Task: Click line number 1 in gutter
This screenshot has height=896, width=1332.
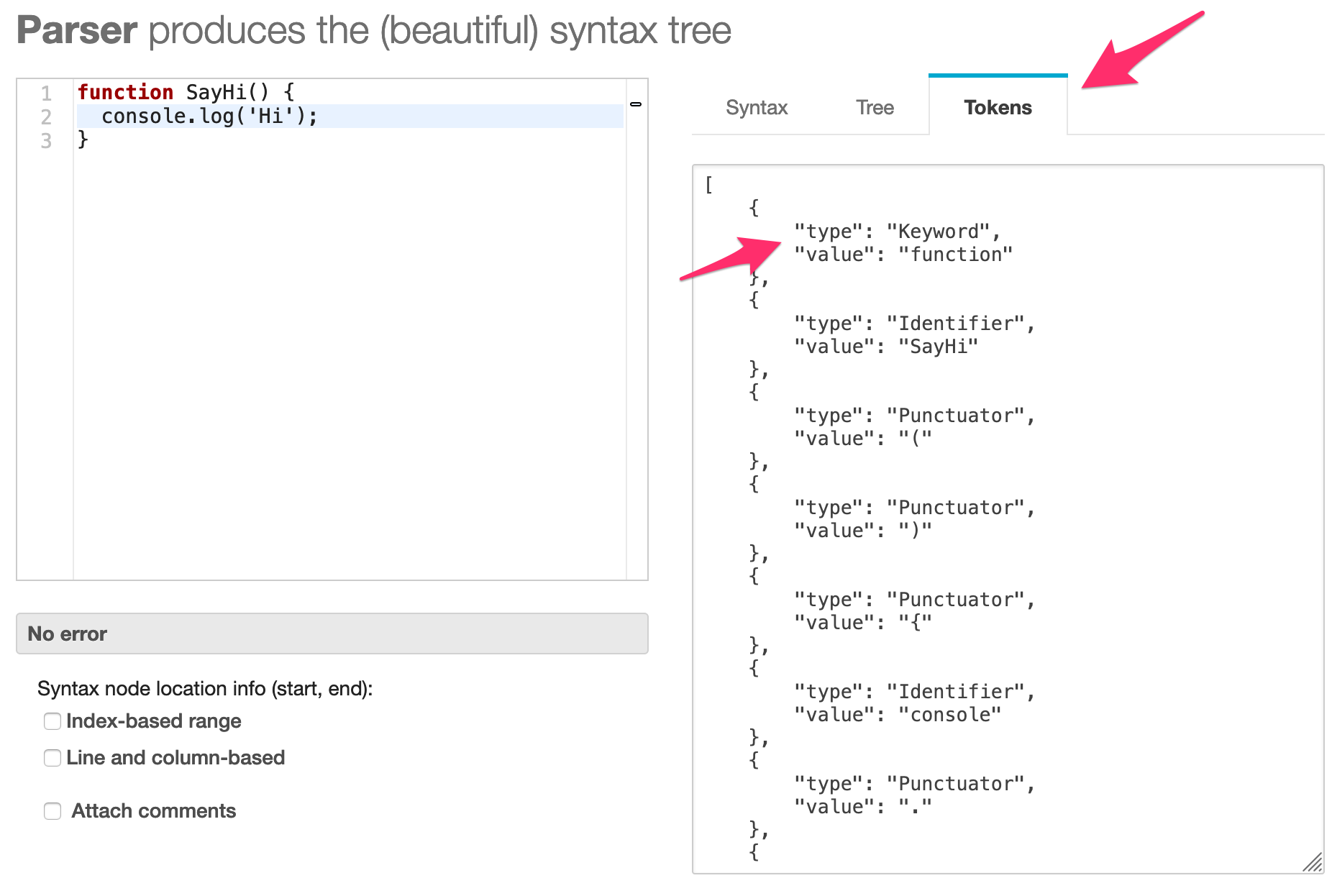Action: click(46, 93)
